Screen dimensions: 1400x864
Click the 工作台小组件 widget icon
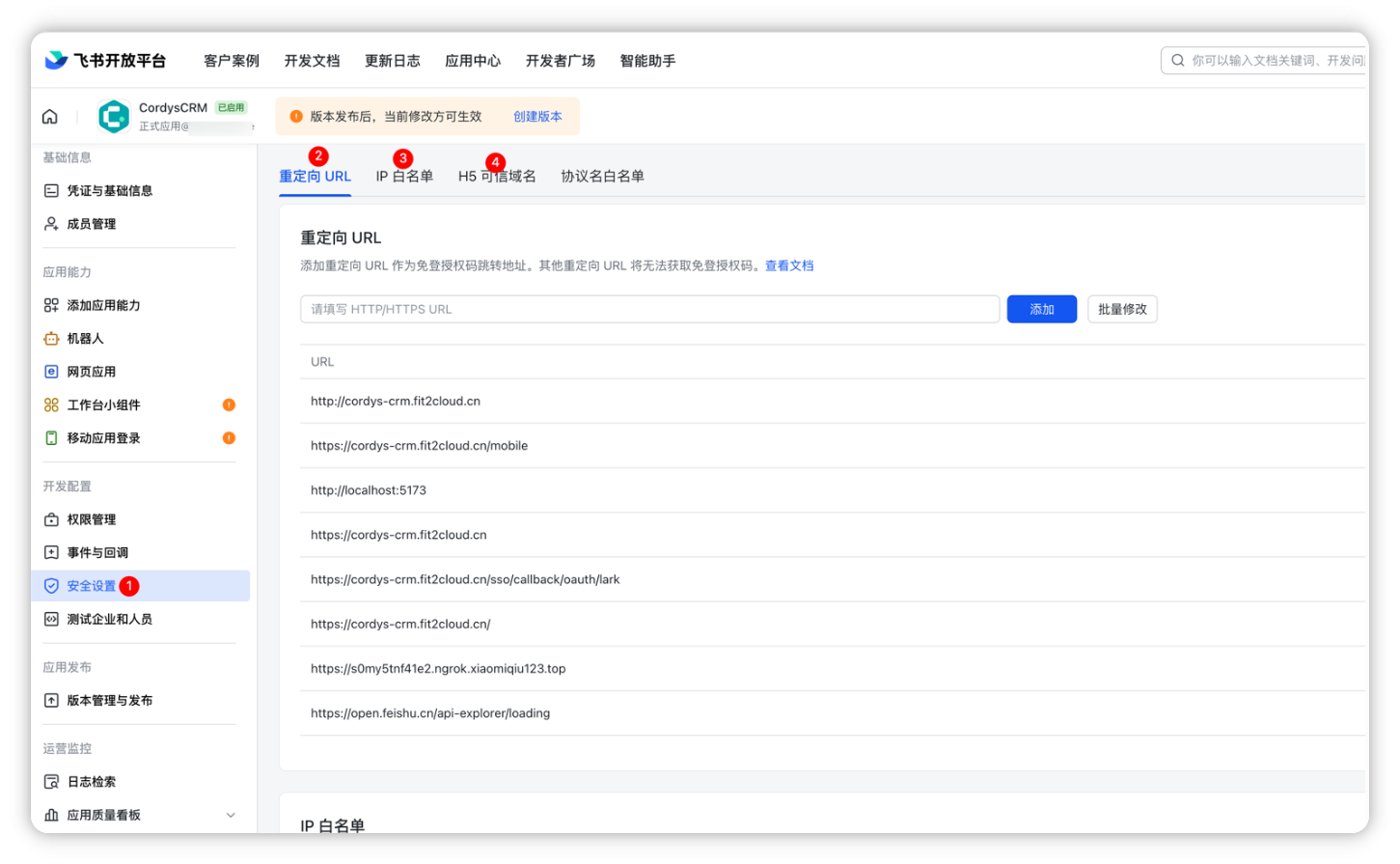pos(51,405)
